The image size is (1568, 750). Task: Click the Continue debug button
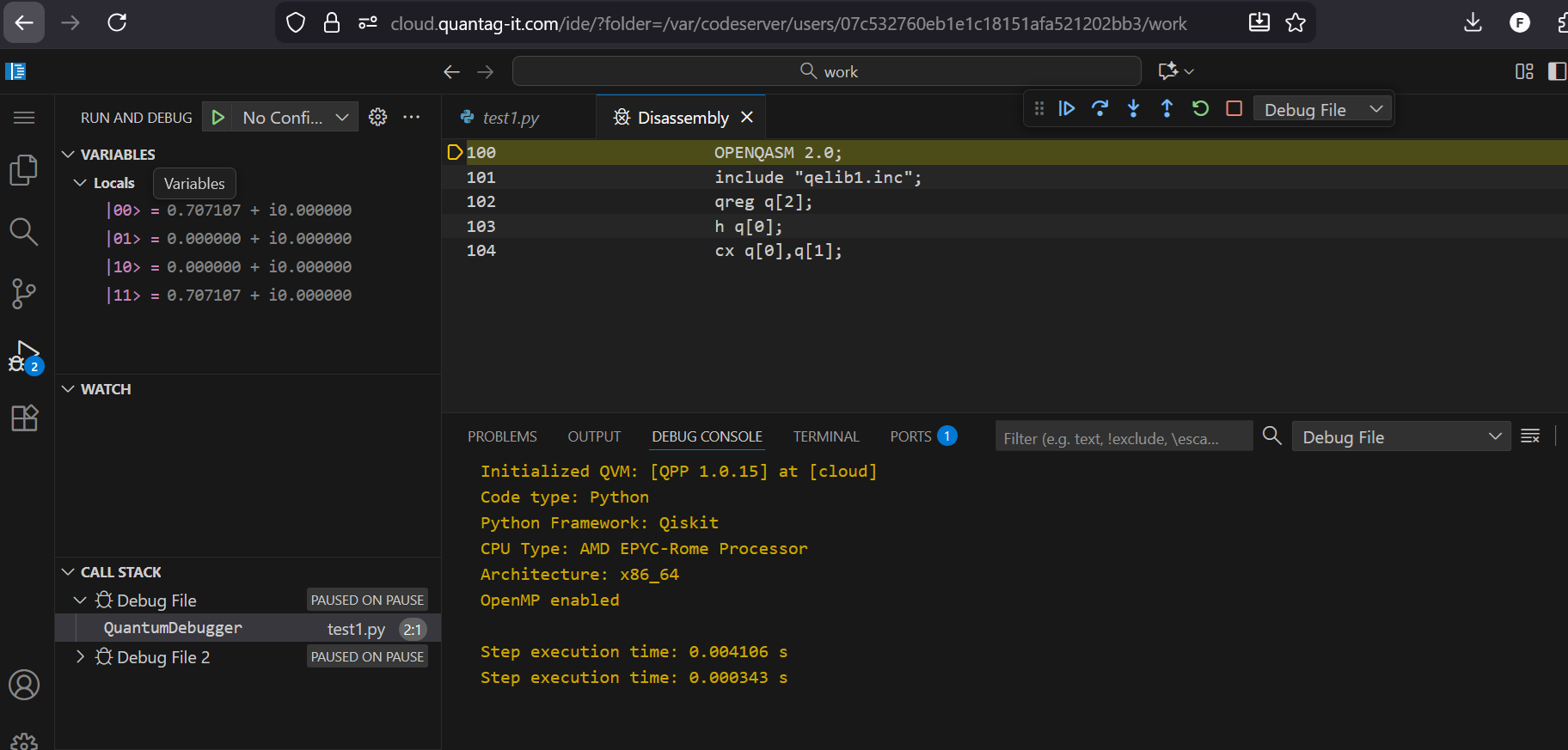point(1067,109)
